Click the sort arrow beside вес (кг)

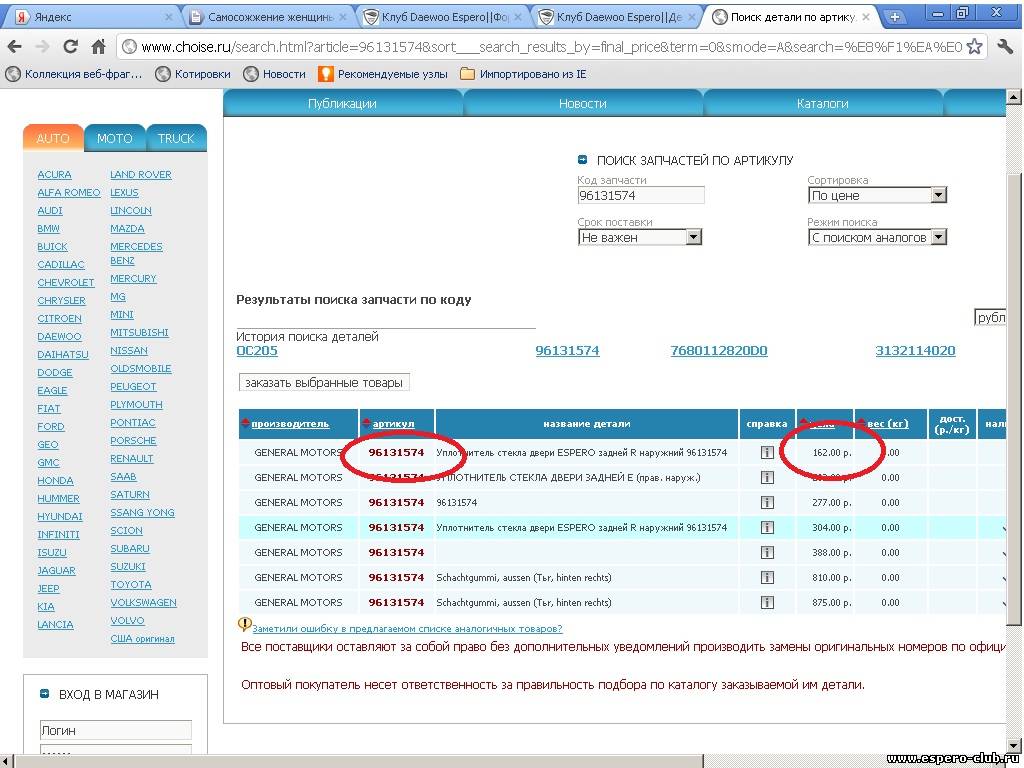861,424
